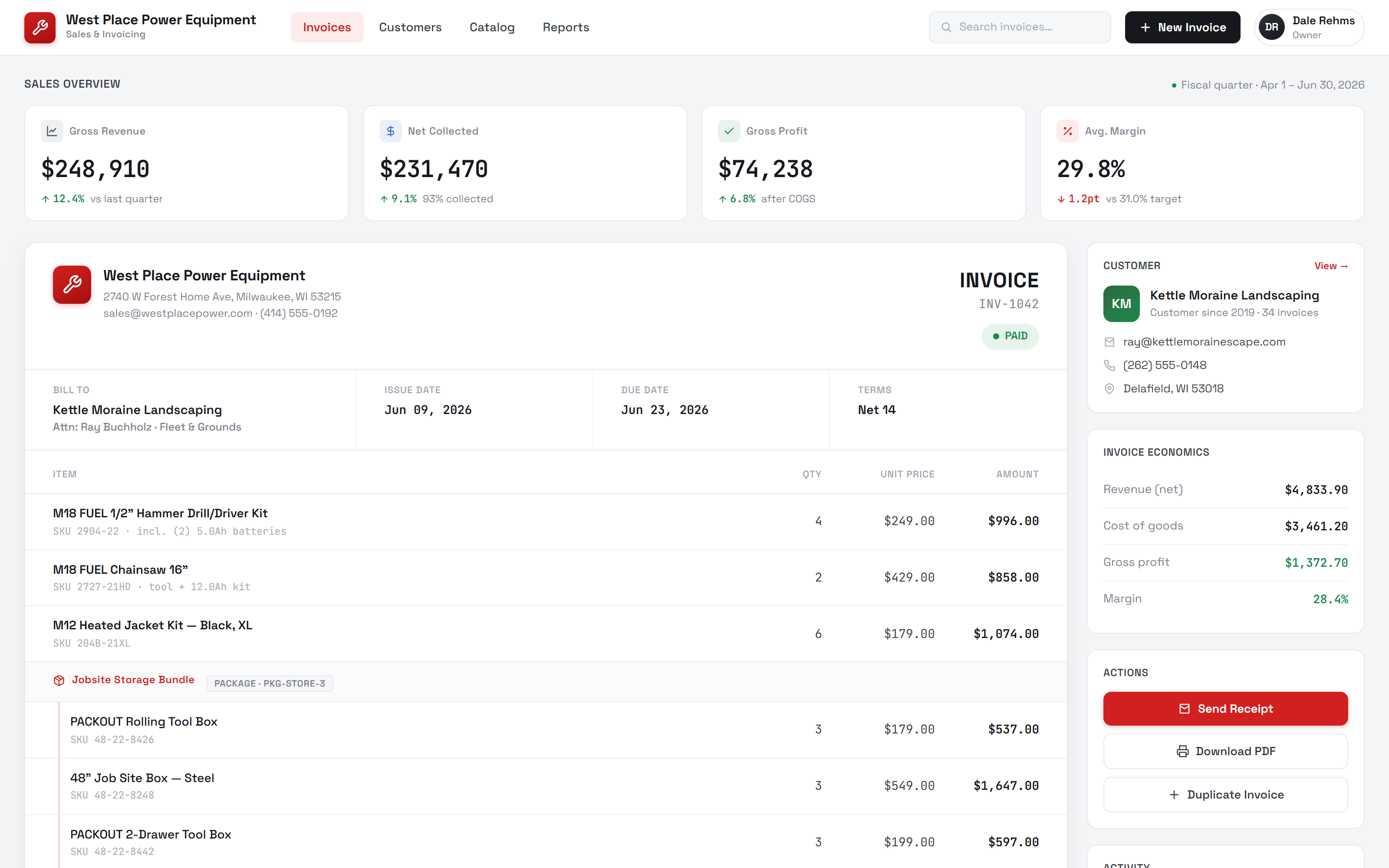Click the $248,910 Gross Revenue value

click(95, 169)
